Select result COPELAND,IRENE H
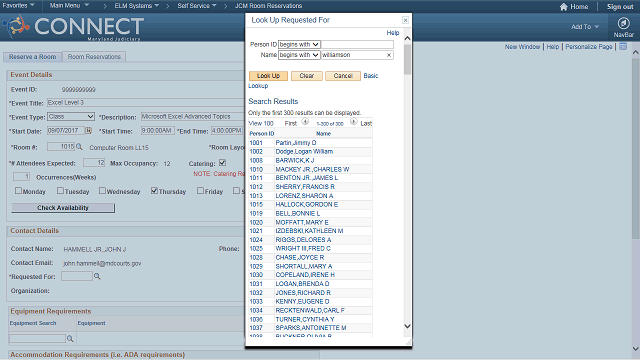Screen dimensions: 640x360 tap(305, 275)
